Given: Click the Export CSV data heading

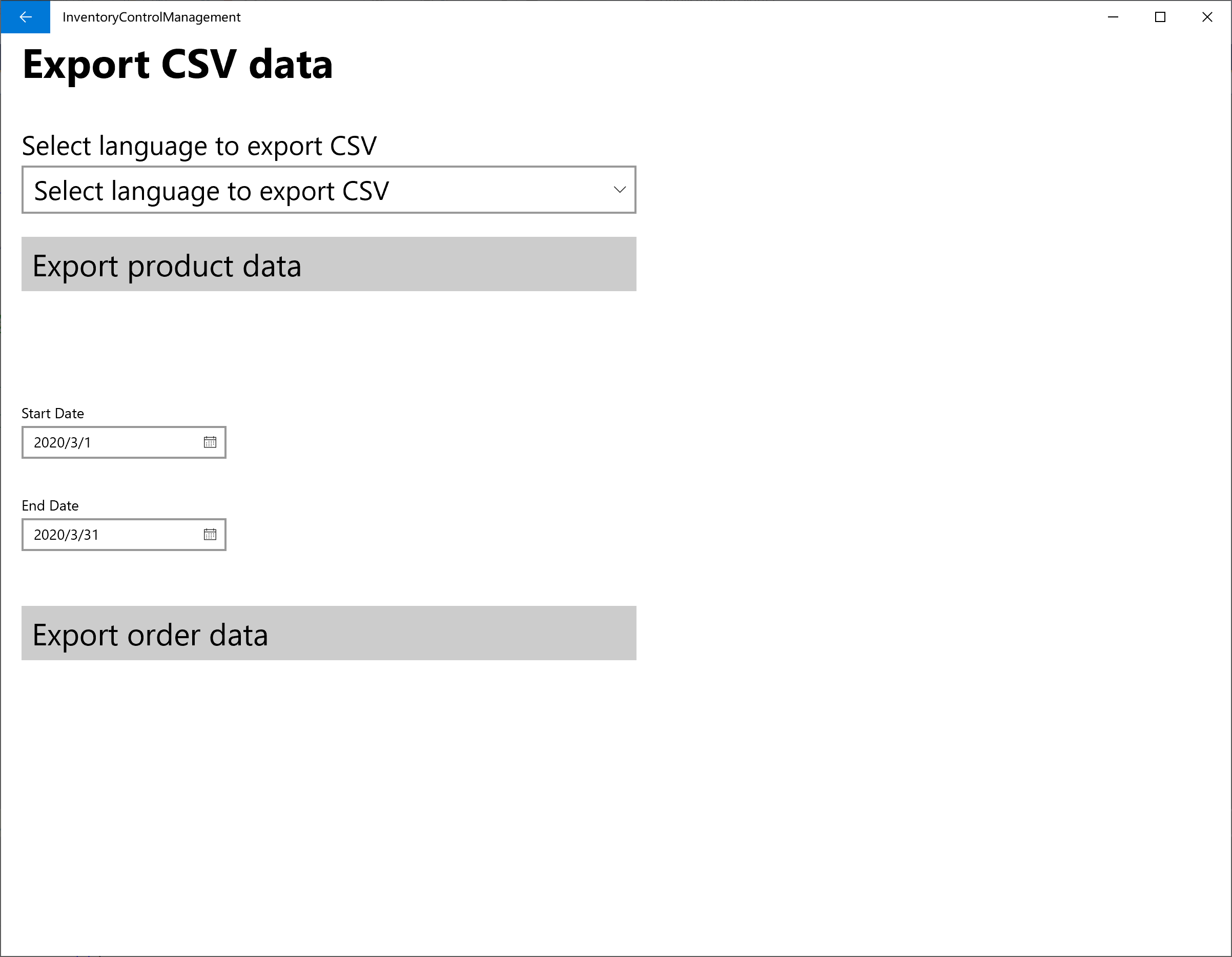Looking at the screenshot, I should tap(178, 64).
